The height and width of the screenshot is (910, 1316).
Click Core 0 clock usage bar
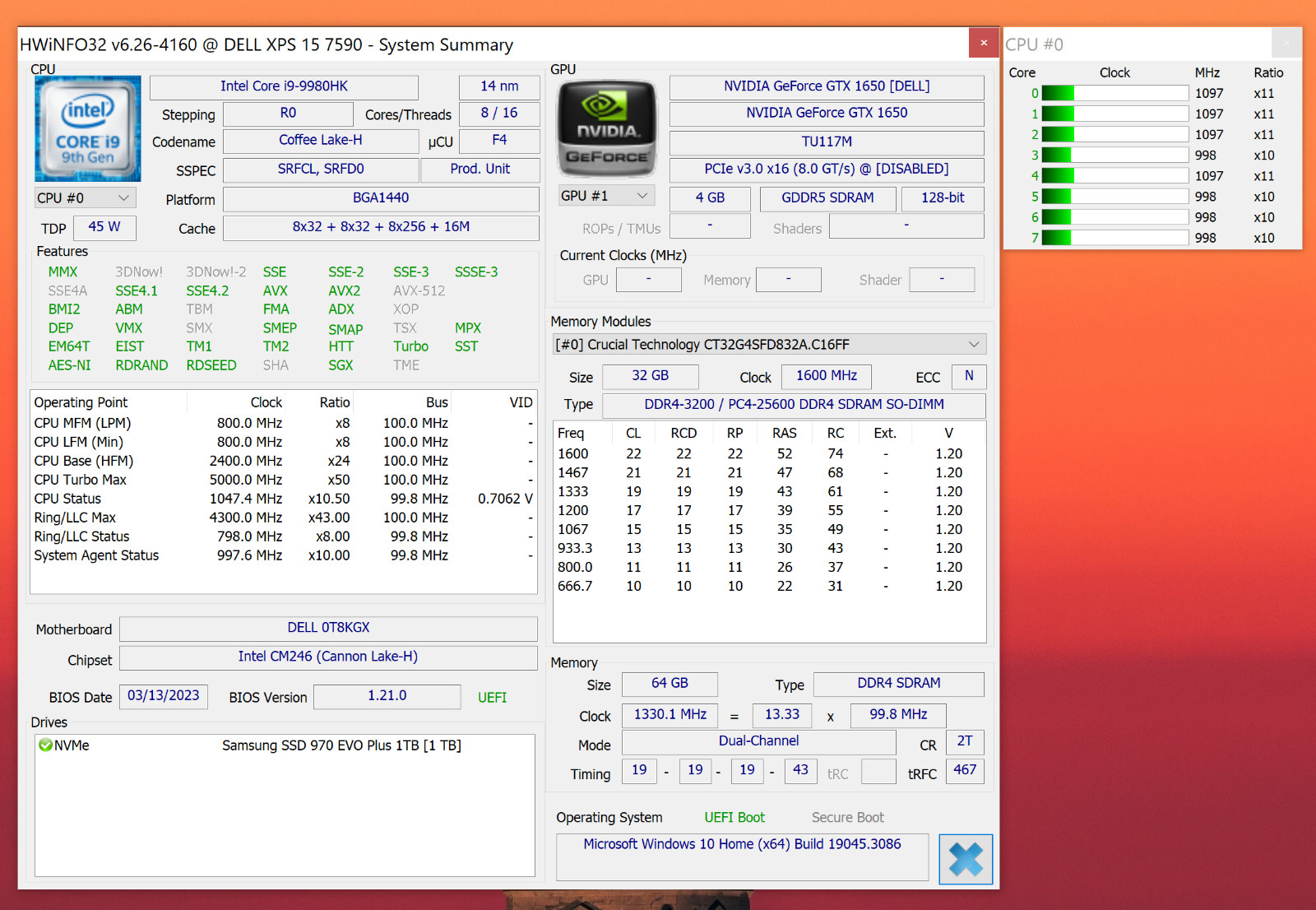[x=1115, y=94]
